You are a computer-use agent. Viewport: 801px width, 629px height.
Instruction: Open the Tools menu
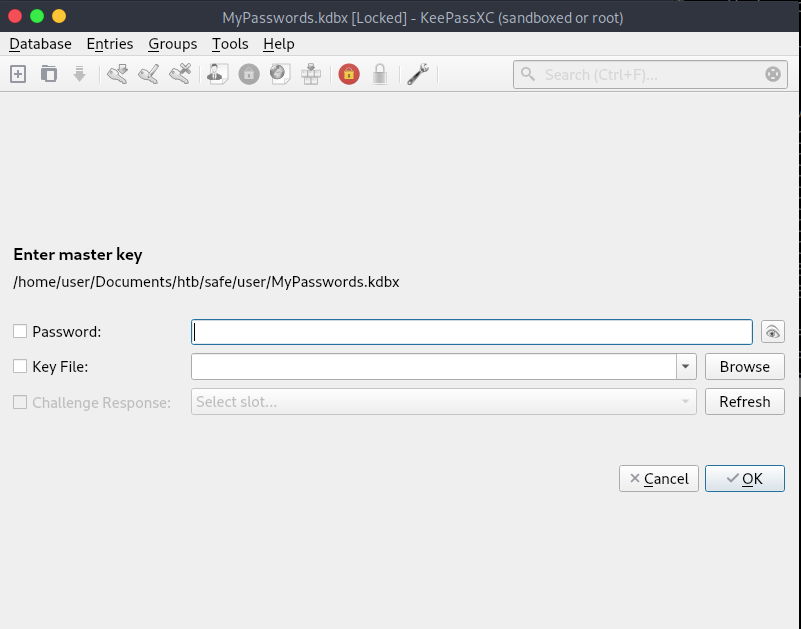point(230,44)
